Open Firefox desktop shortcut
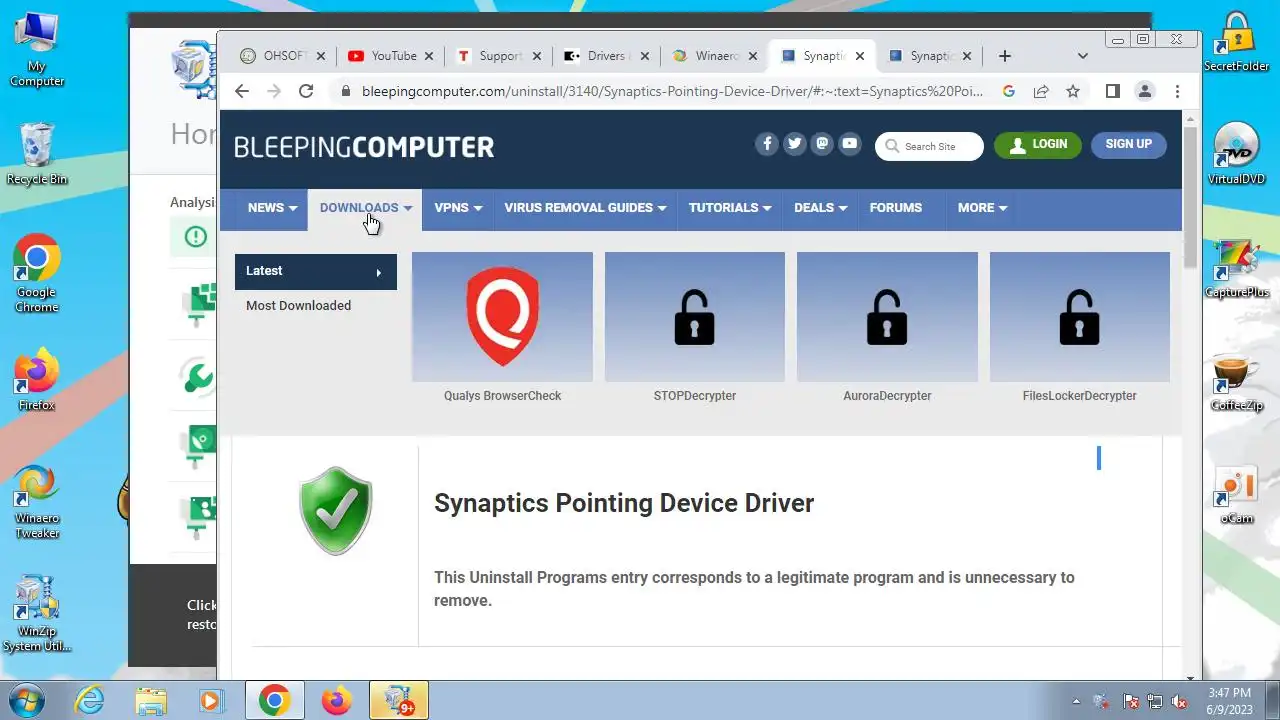The height and width of the screenshot is (720, 1280). tap(37, 380)
